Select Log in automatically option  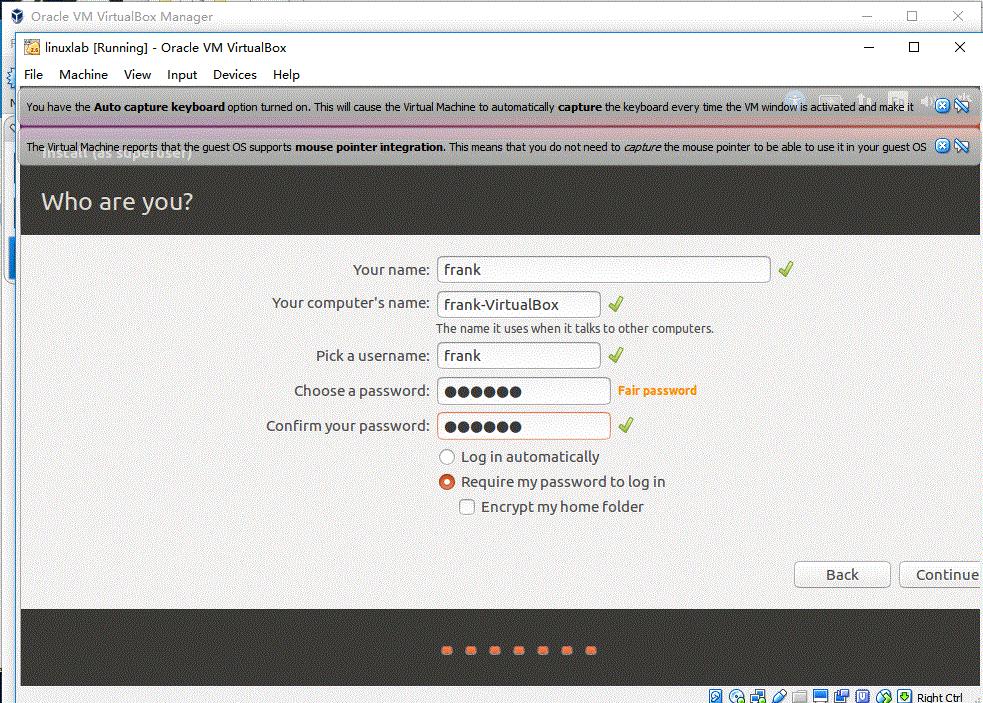(446, 457)
